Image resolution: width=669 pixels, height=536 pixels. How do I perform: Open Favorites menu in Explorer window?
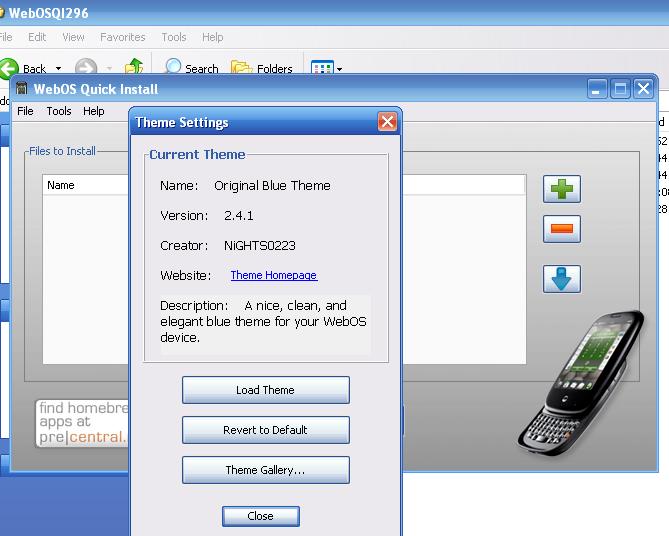click(x=123, y=37)
